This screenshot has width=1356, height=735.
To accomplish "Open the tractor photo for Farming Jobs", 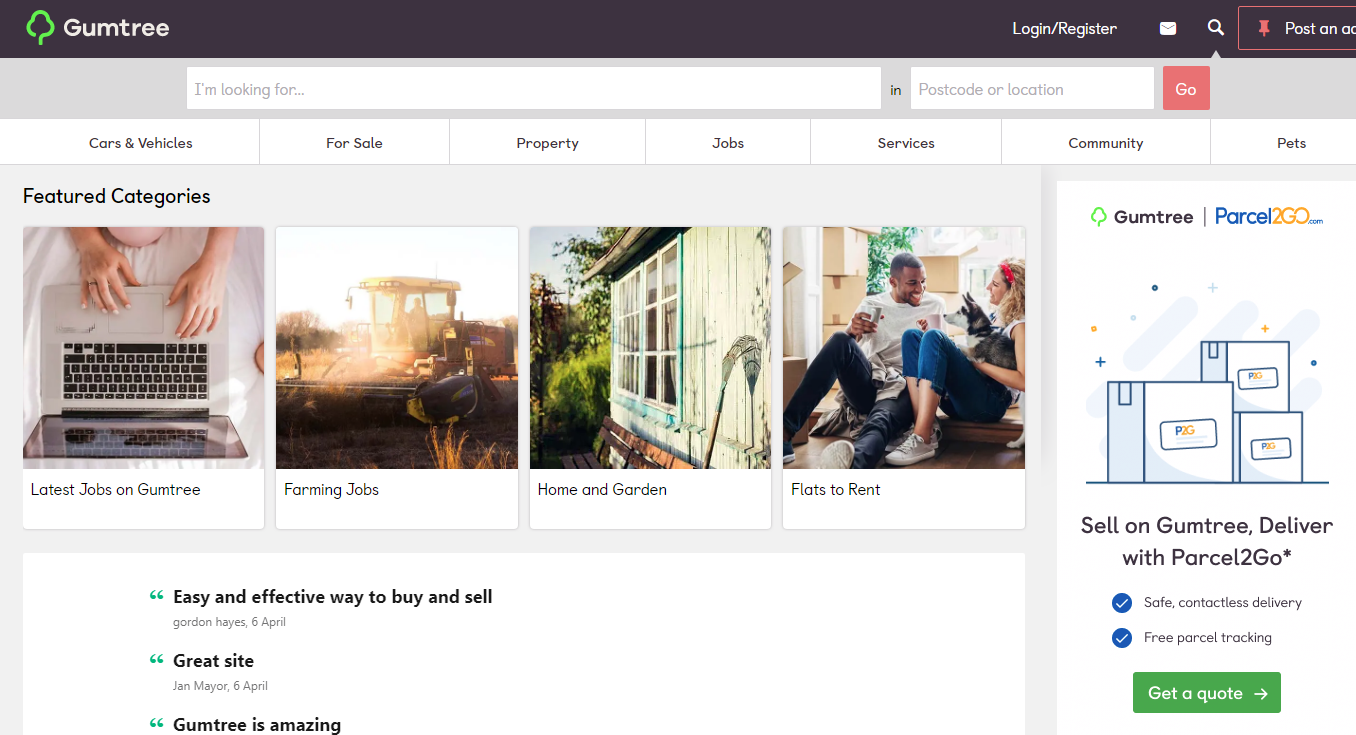I will click(397, 348).
